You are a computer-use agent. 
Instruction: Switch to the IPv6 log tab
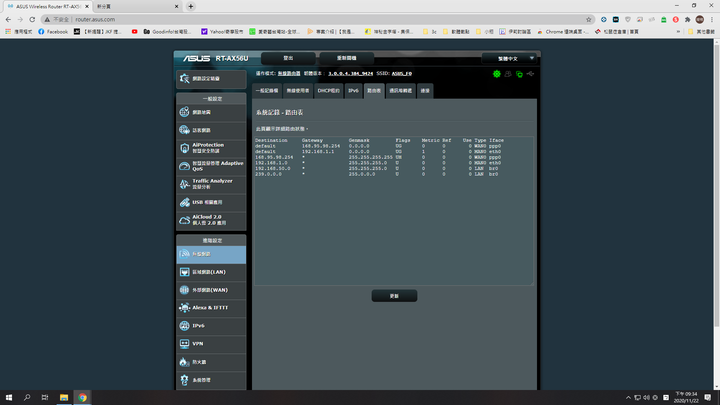(353, 91)
